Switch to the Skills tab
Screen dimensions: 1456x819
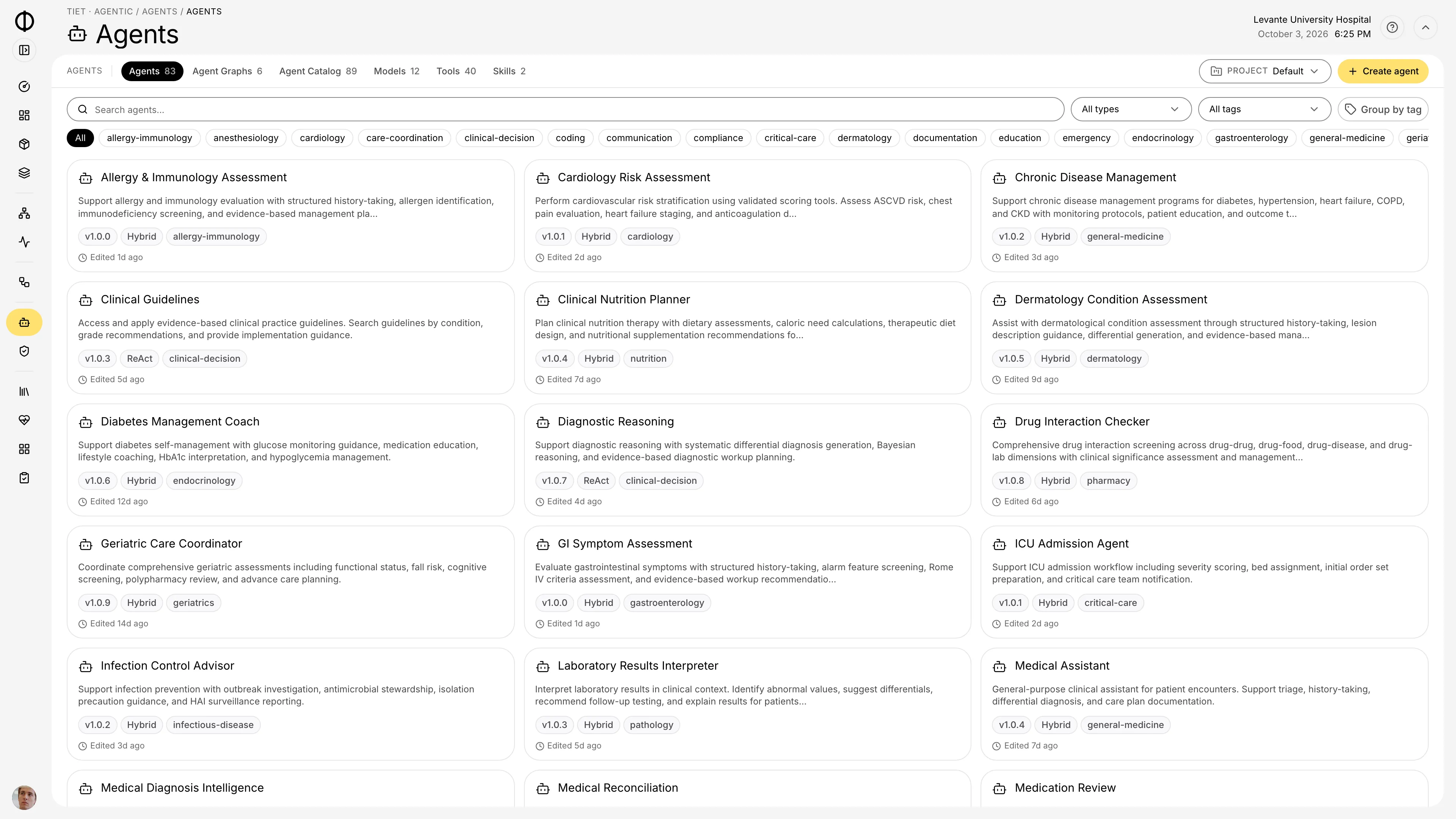tap(509, 71)
